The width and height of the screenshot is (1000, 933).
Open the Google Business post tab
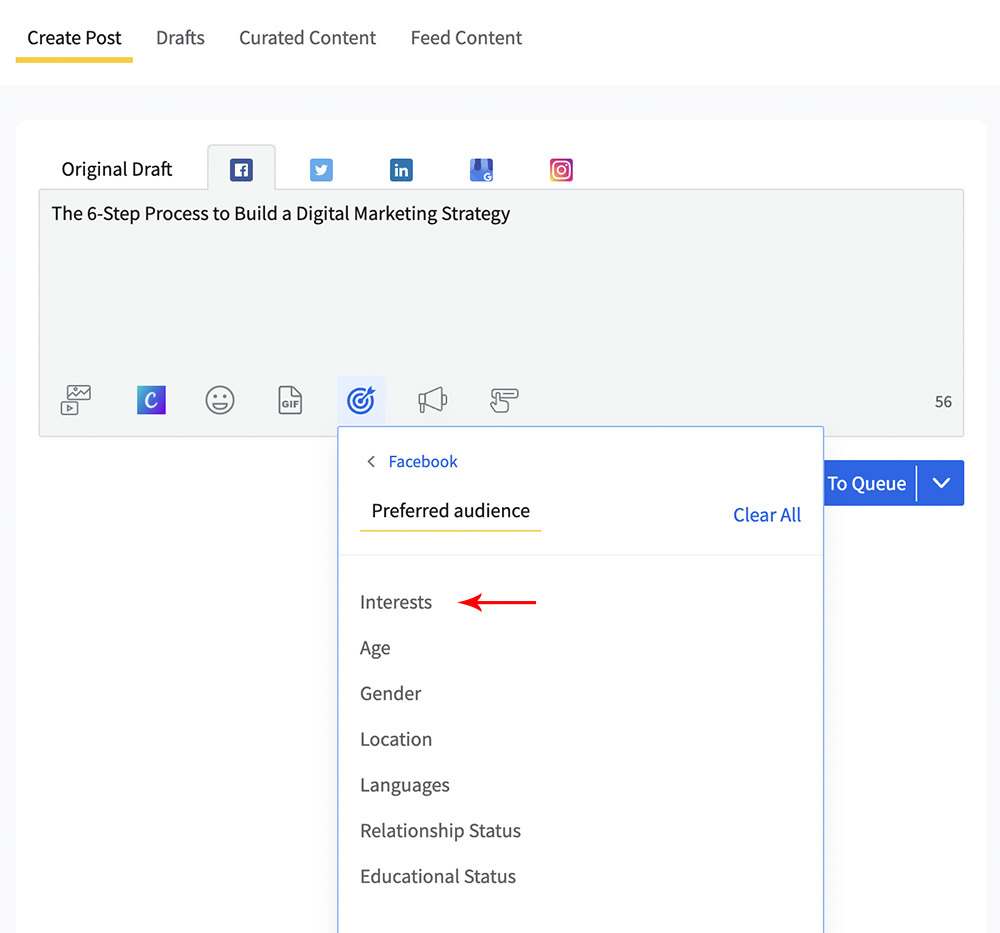point(481,170)
